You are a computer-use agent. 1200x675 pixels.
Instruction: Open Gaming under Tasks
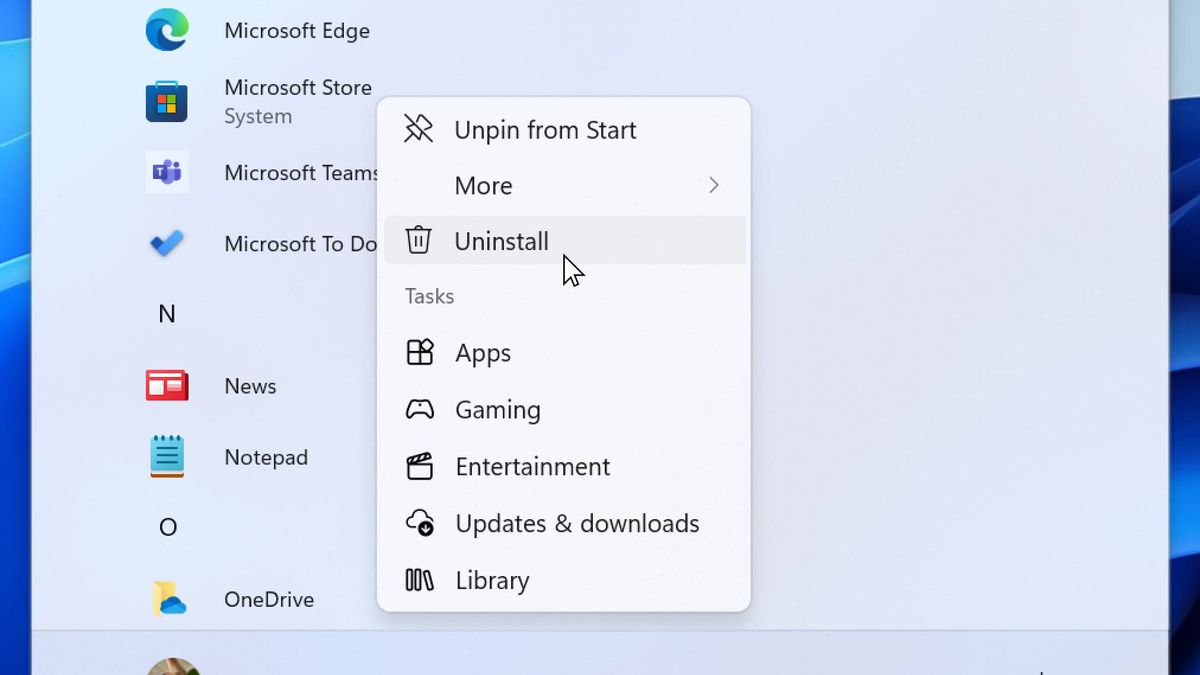click(498, 410)
